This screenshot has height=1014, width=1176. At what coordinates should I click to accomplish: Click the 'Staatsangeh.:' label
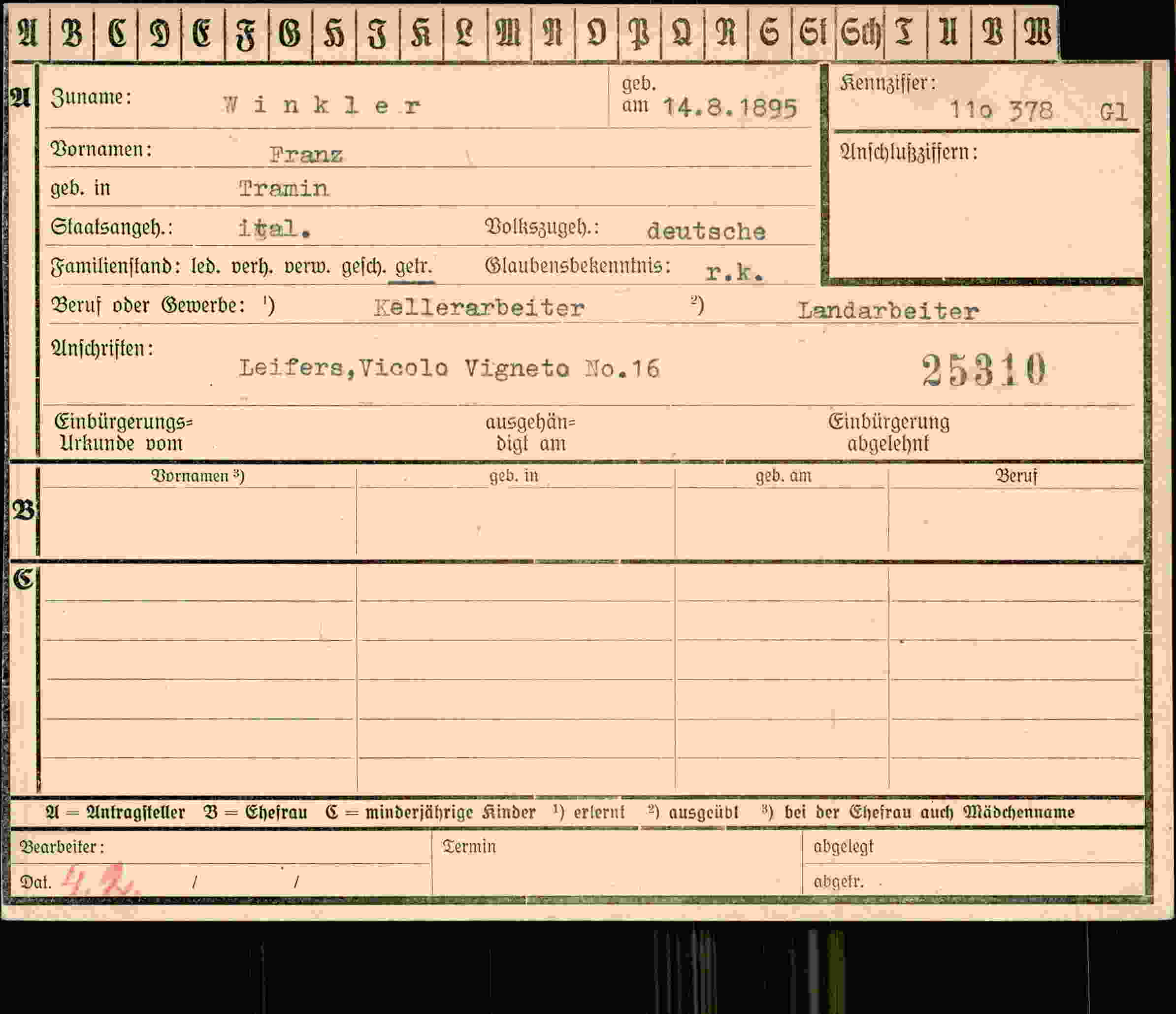coord(112,228)
